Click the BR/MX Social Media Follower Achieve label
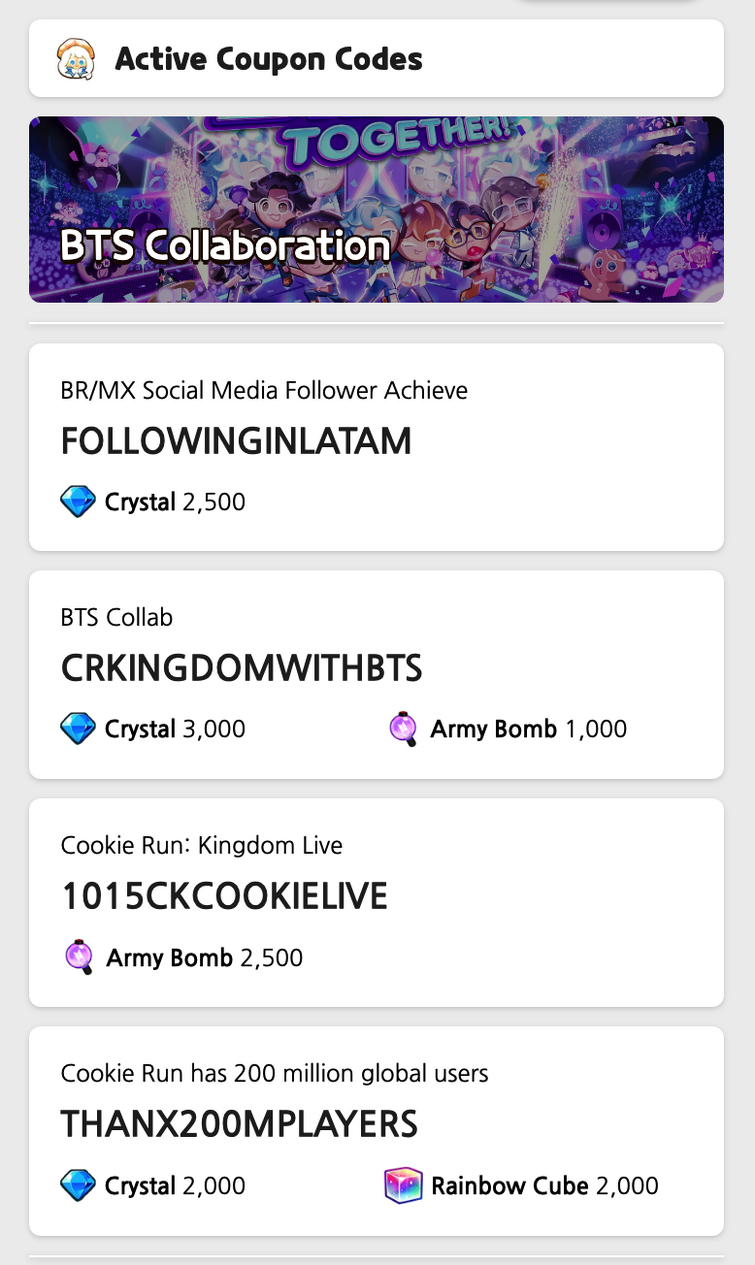The height and width of the screenshot is (1265, 755). click(x=264, y=390)
